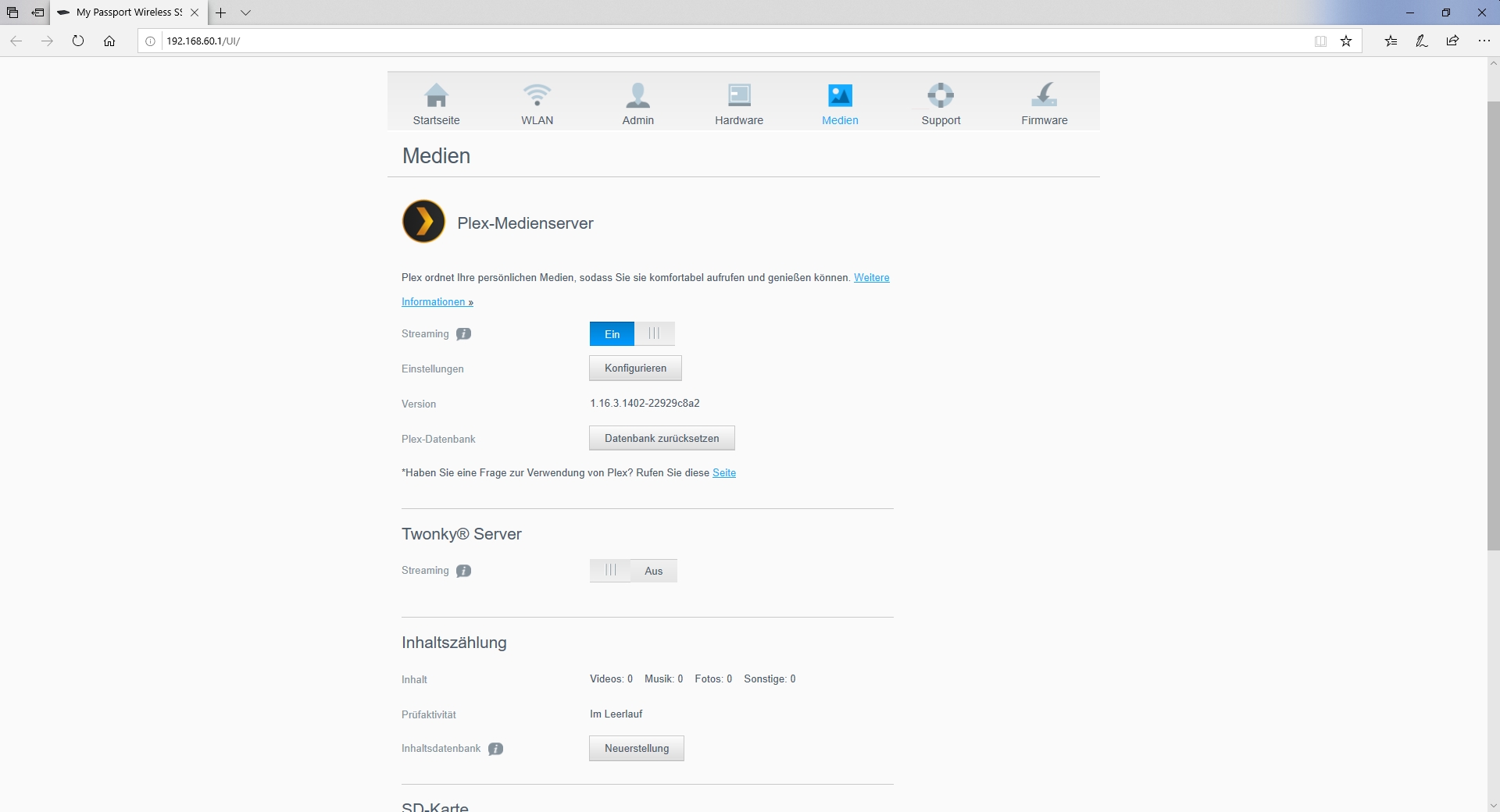1500x812 pixels.
Task: Close the My Passport Wireless tab
Action: tap(195, 12)
